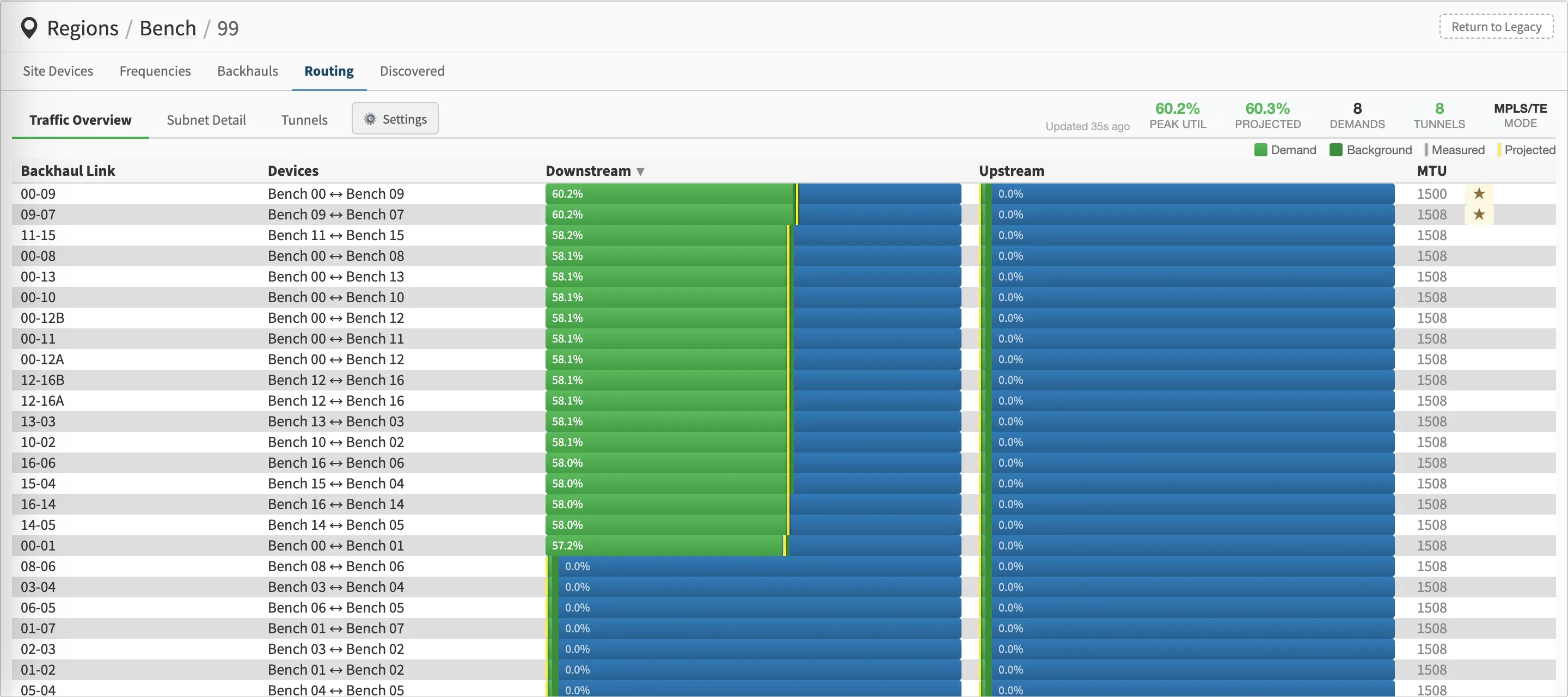Screen dimensions: 1568x697
Task: Click the 8 Demands statistic
Action: (1357, 115)
